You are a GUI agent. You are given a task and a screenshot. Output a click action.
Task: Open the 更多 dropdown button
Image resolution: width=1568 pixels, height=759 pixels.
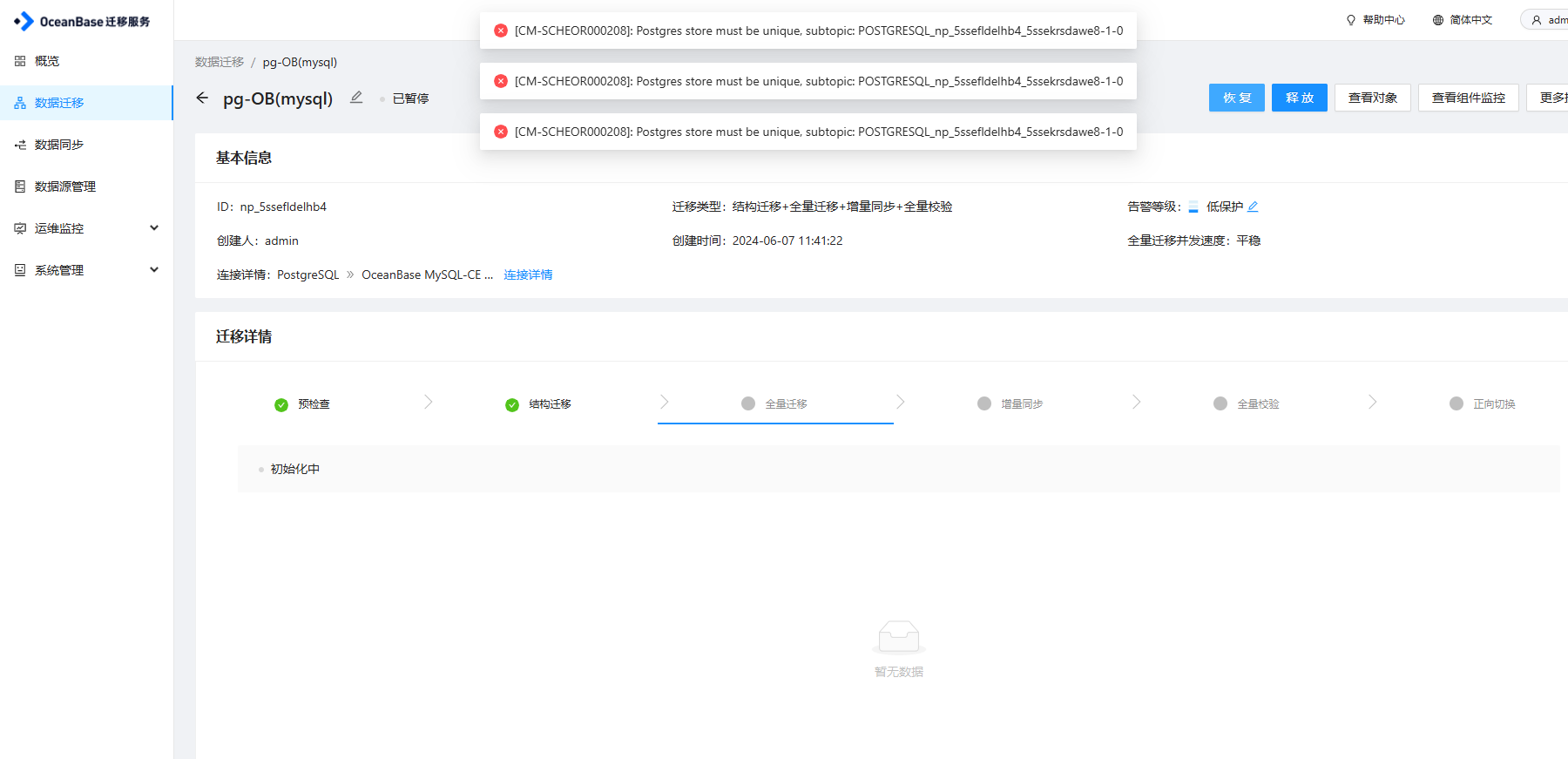[1549, 98]
